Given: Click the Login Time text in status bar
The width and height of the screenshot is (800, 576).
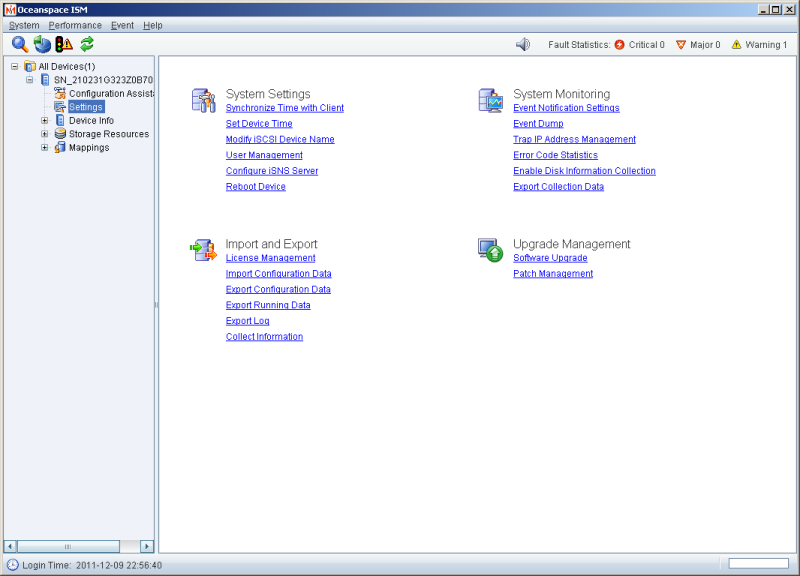Looking at the screenshot, I should [92, 565].
